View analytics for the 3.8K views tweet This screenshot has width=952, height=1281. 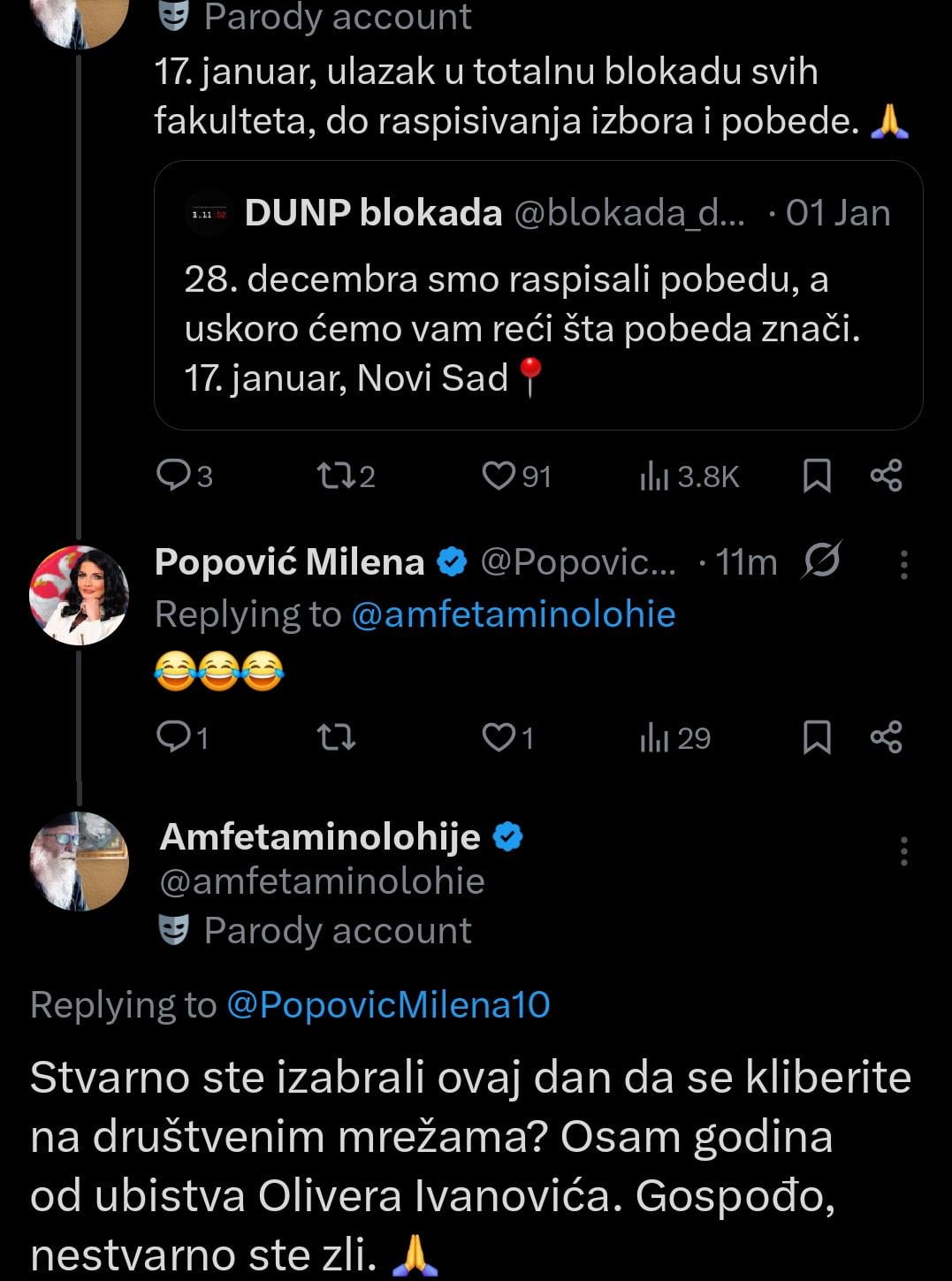pyautogui.click(x=654, y=477)
